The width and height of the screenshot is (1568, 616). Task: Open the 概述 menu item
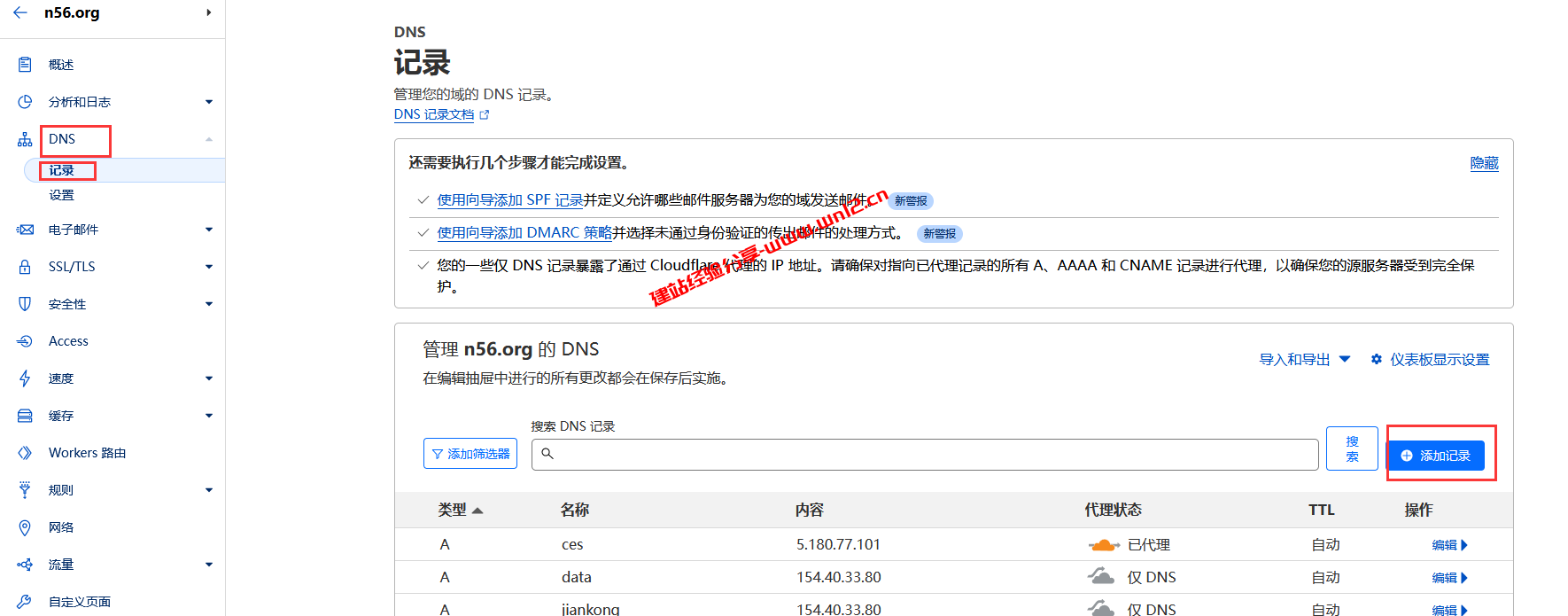pos(61,65)
